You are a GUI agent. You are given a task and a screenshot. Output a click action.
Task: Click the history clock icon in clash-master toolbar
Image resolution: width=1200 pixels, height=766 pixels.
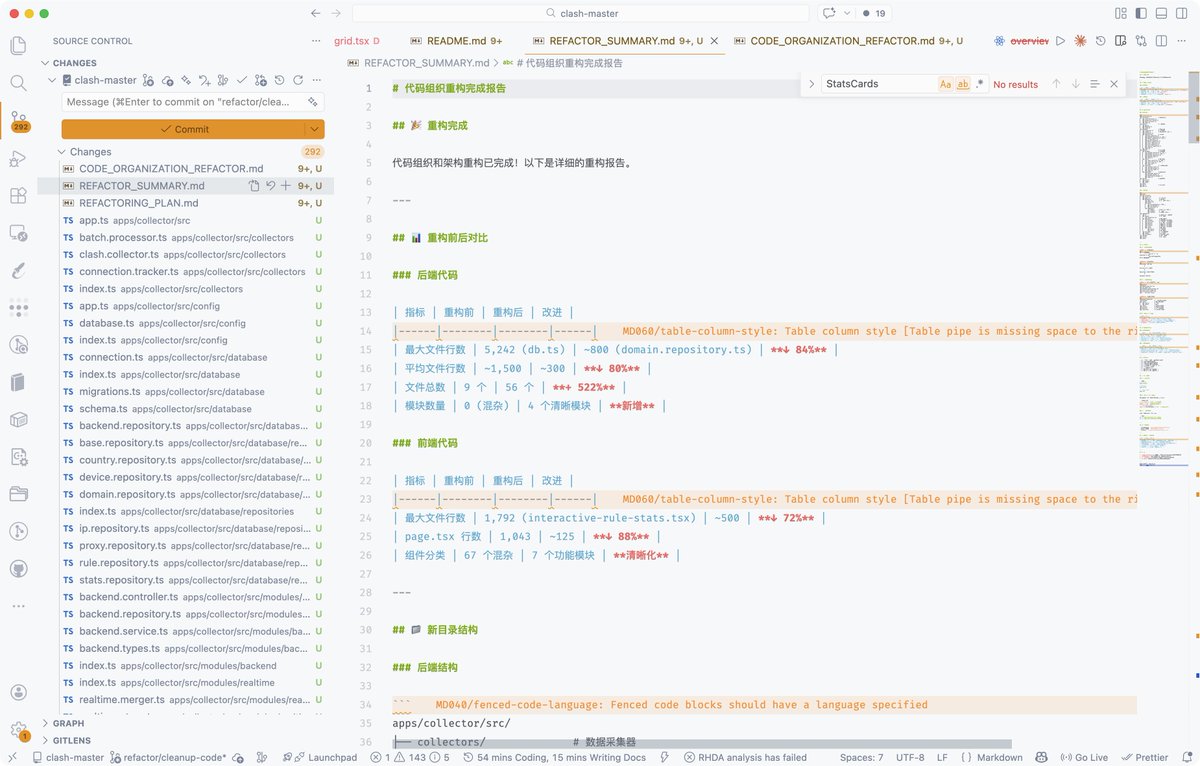[x=280, y=80]
